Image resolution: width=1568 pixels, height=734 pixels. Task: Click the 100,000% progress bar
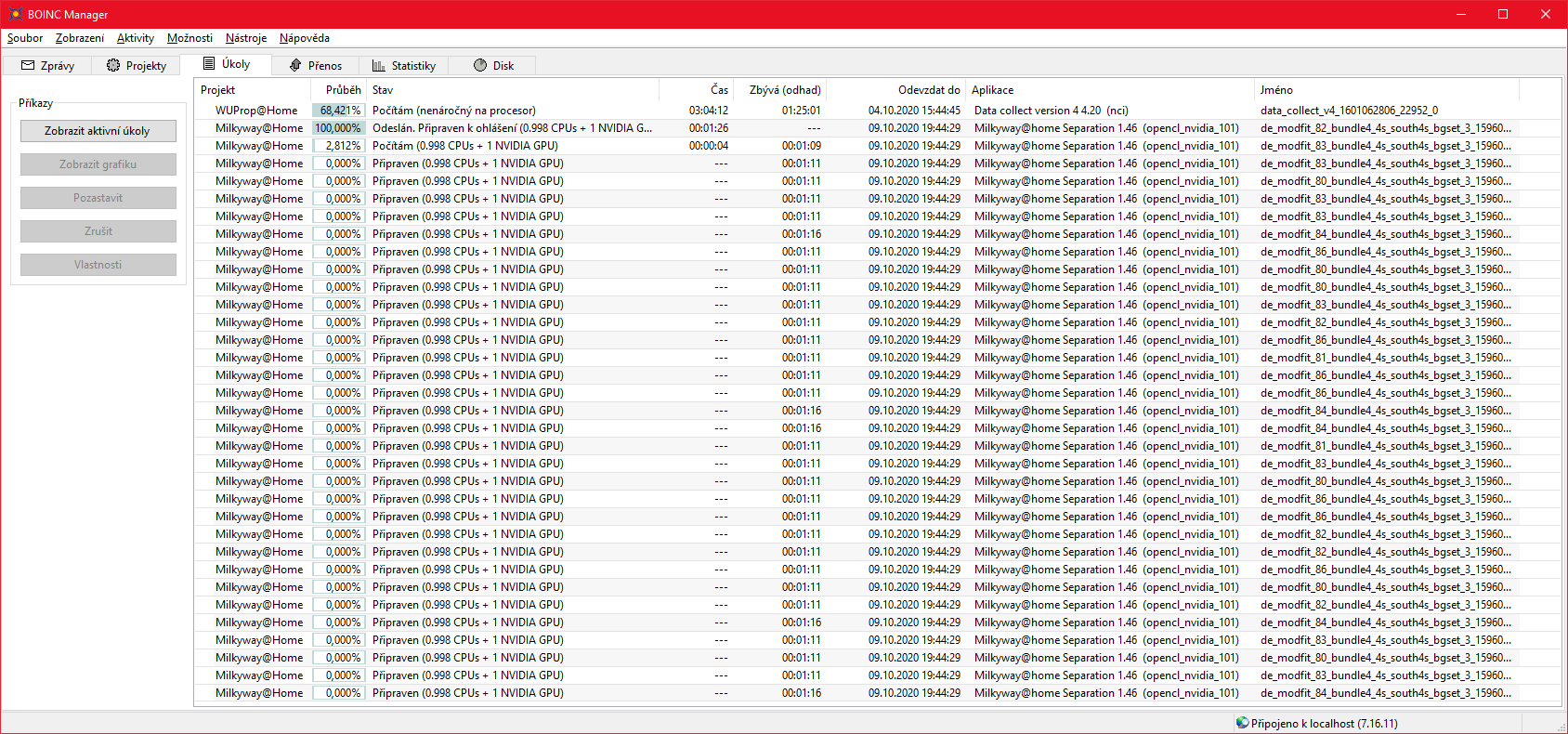click(x=338, y=128)
